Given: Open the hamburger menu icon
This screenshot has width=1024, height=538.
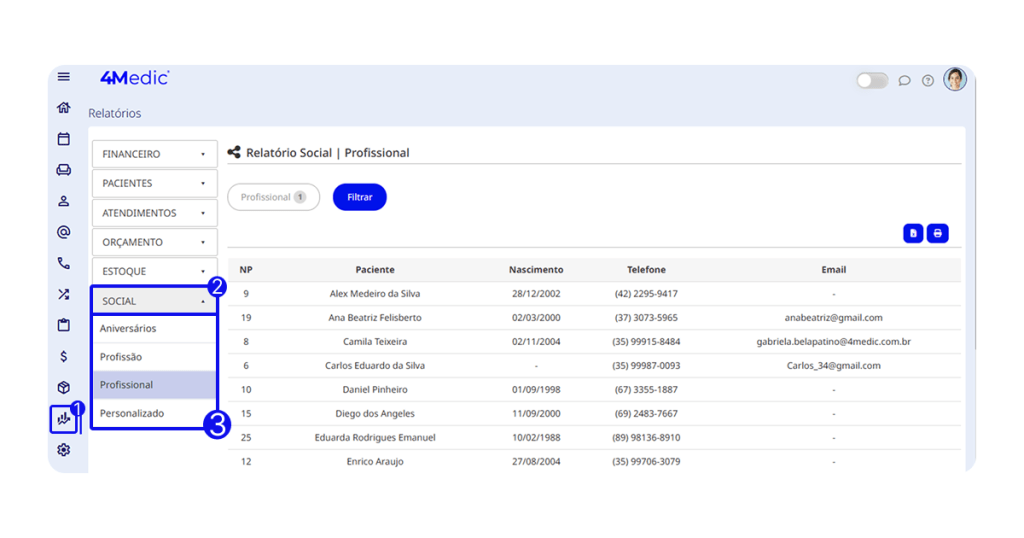Looking at the screenshot, I should [x=64, y=77].
